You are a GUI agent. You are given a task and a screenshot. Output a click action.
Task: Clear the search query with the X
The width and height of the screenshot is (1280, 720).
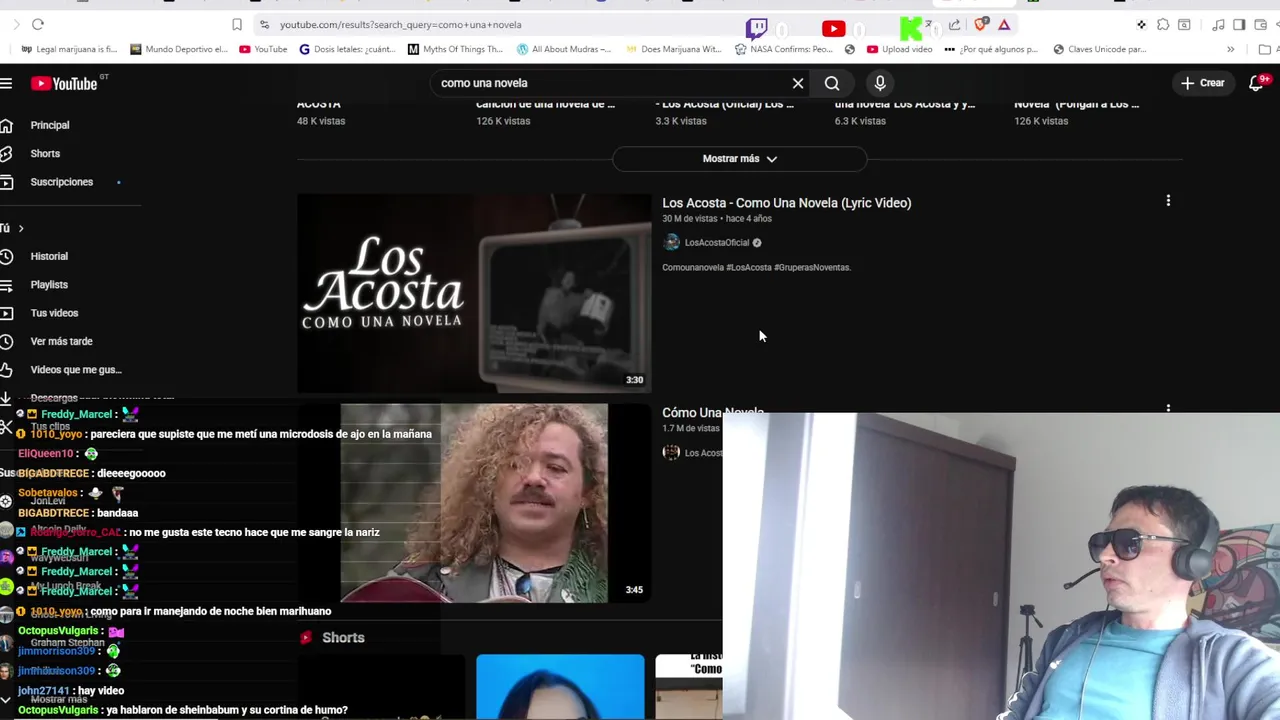[798, 83]
